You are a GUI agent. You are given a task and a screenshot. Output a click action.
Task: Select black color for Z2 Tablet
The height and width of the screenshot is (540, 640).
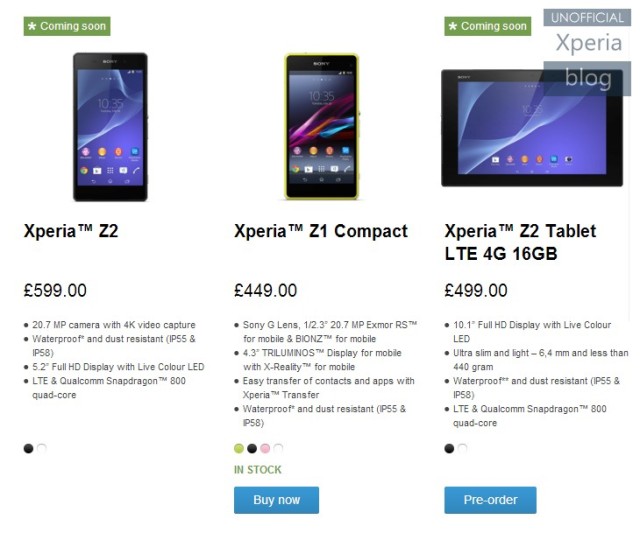(x=449, y=448)
